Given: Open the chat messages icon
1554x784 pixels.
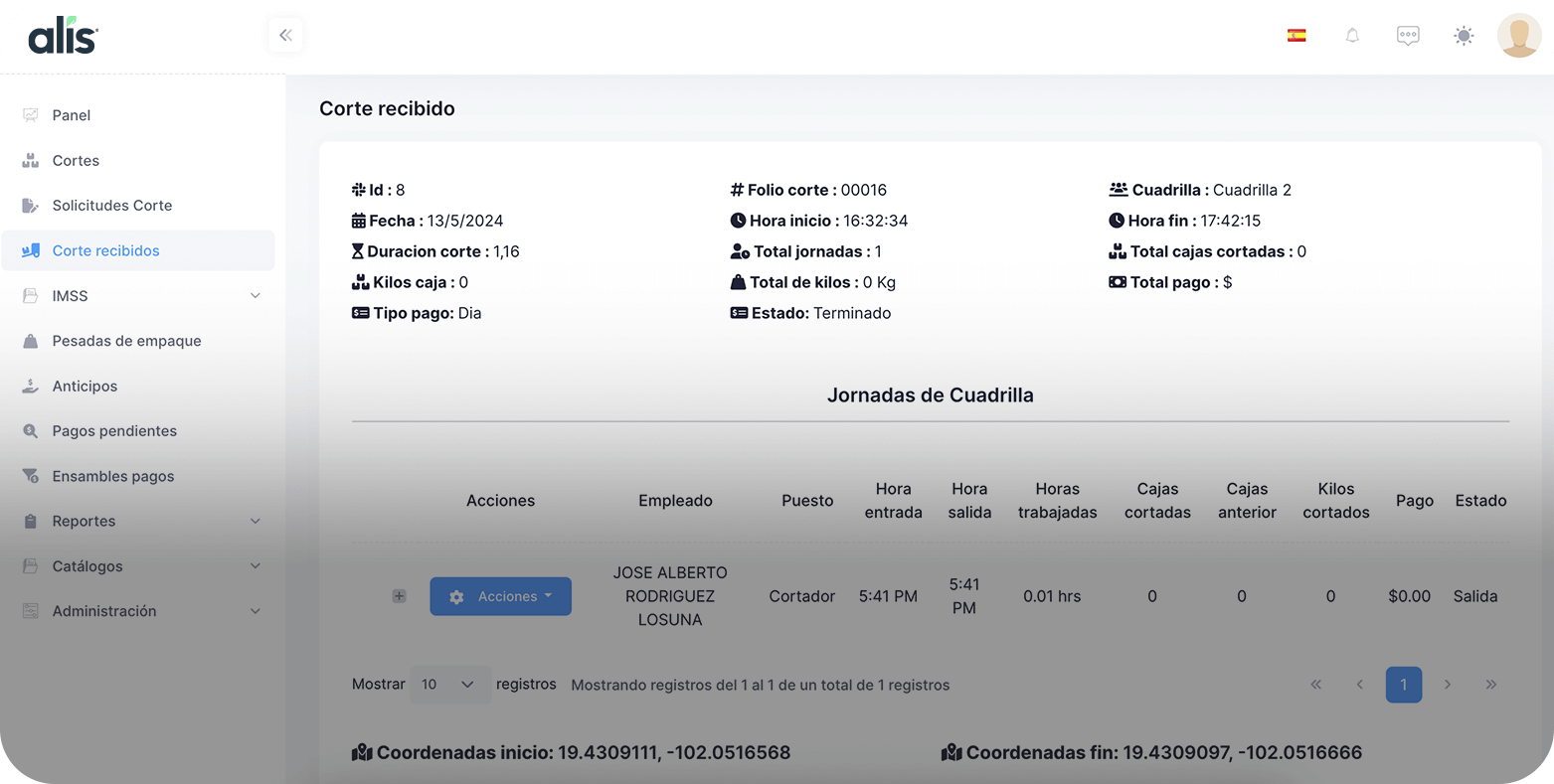Looking at the screenshot, I should pyautogui.click(x=1408, y=36).
